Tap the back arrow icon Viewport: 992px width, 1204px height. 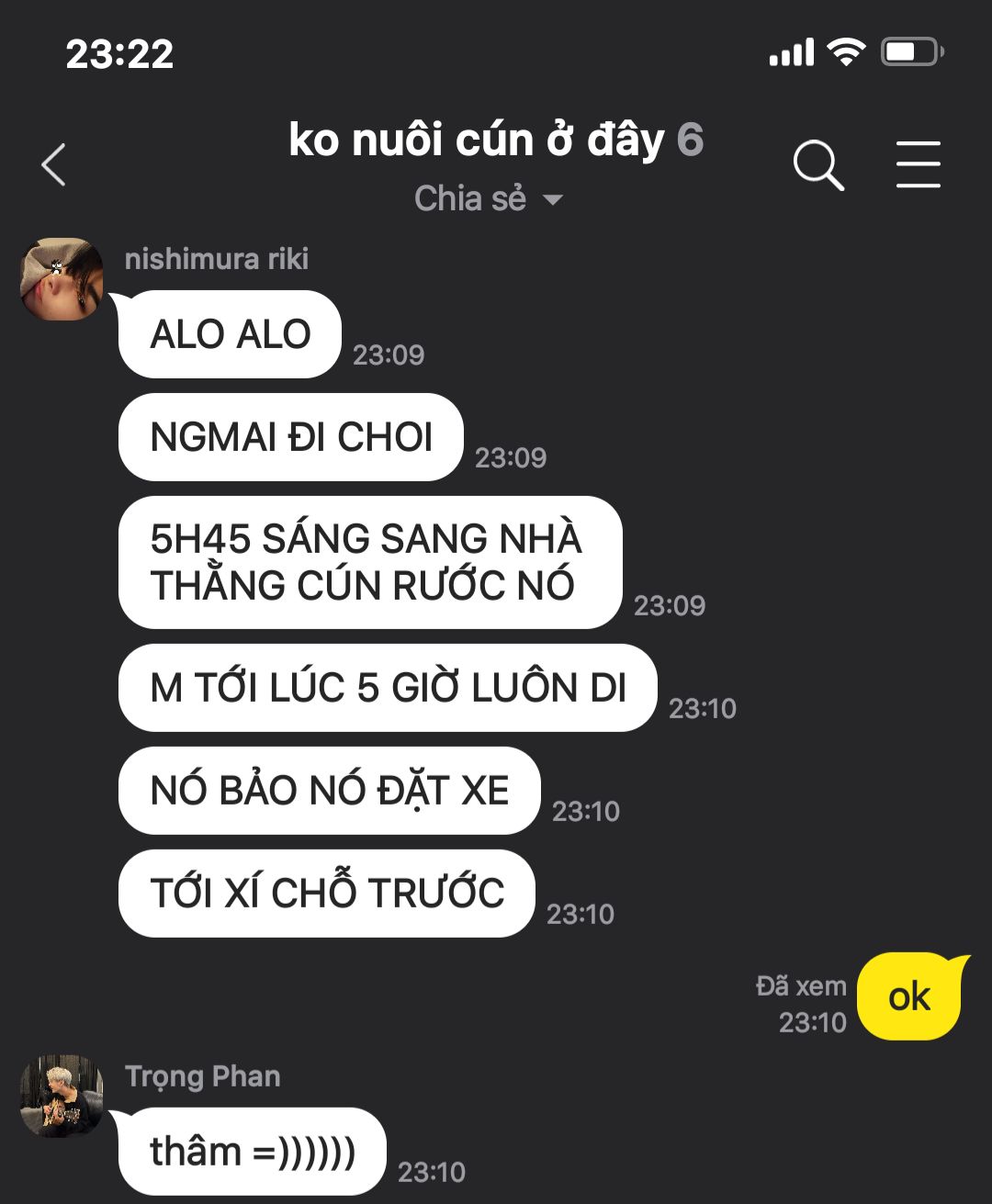(53, 165)
